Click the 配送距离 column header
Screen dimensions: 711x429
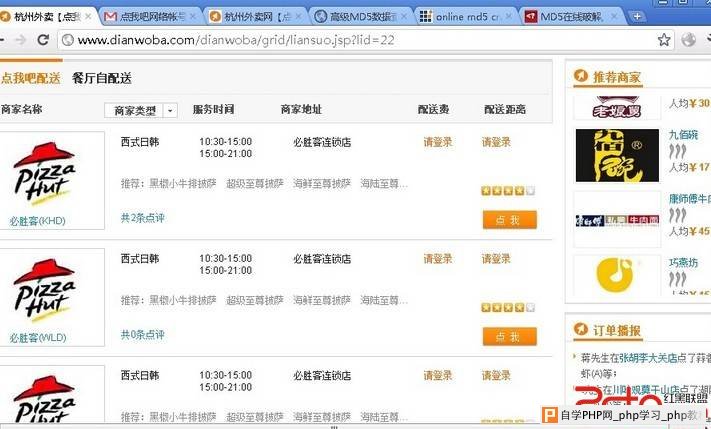point(505,109)
